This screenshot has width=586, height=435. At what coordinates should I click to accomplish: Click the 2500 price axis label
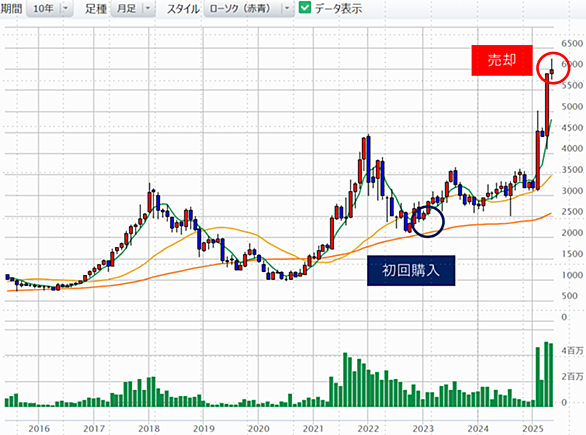pos(572,212)
